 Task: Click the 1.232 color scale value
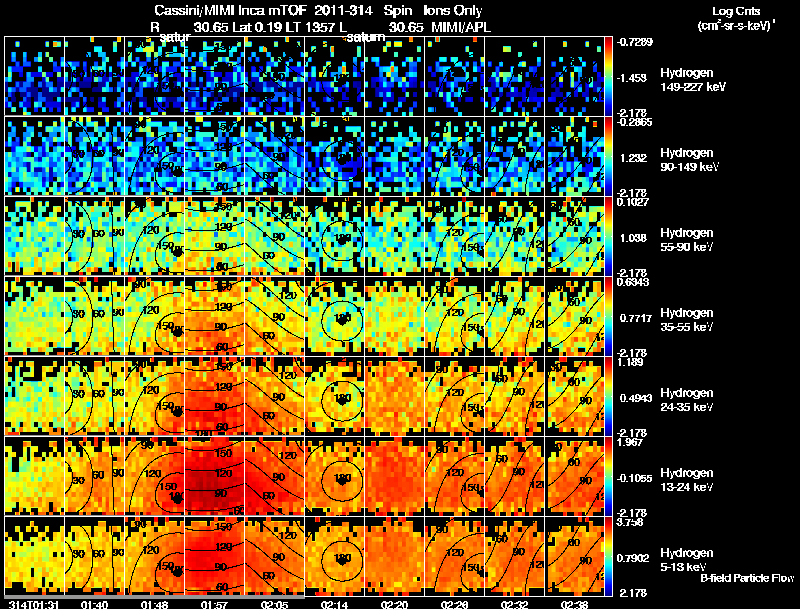click(x=633, y=158)
